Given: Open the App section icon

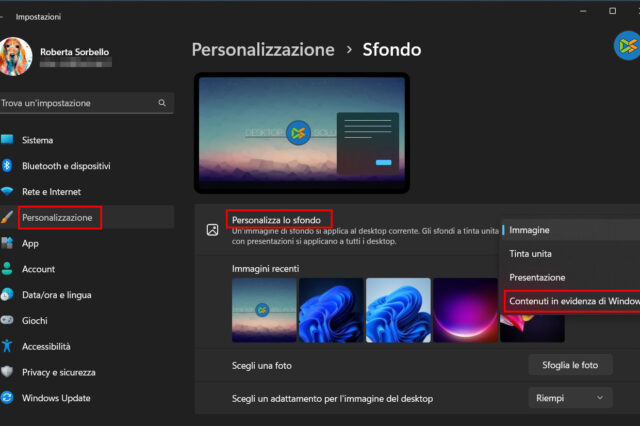Looking at the screenshot, I should (x=7, y=243).
